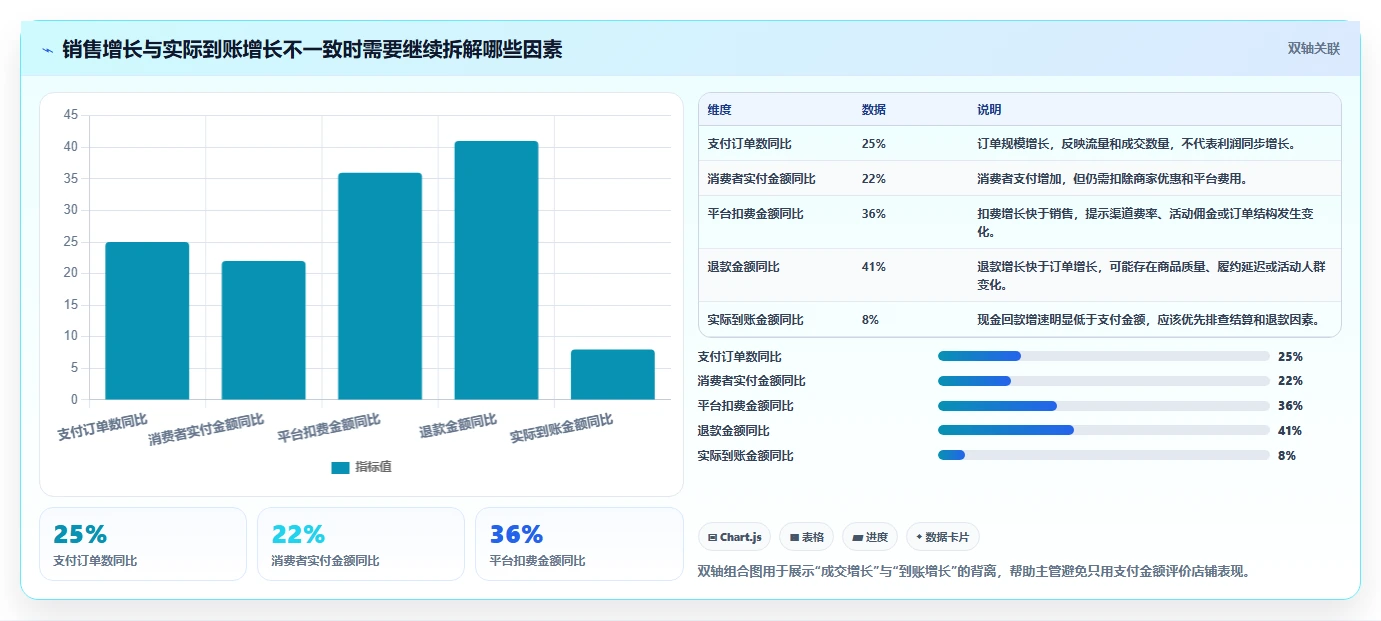This screenshot has width=1381, height=621.
Task: Click the 41% value in the table
Action: (873, 267)
